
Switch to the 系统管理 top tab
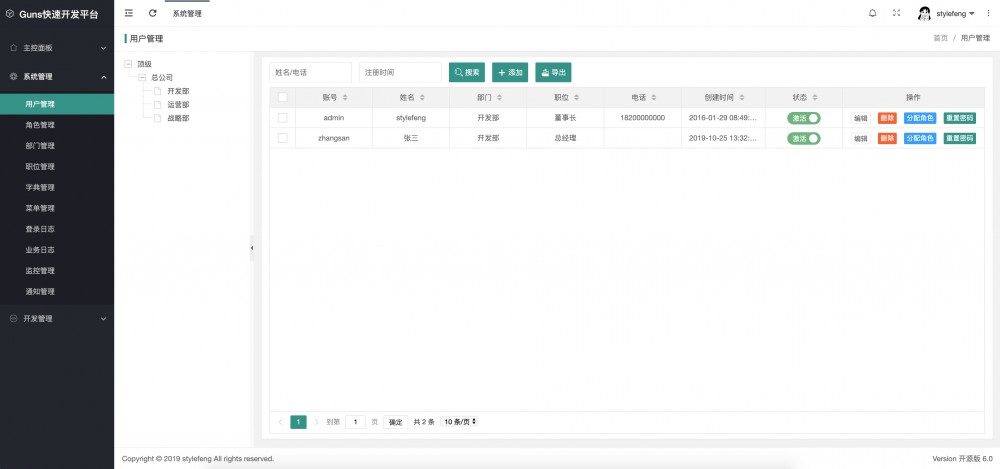187,13
